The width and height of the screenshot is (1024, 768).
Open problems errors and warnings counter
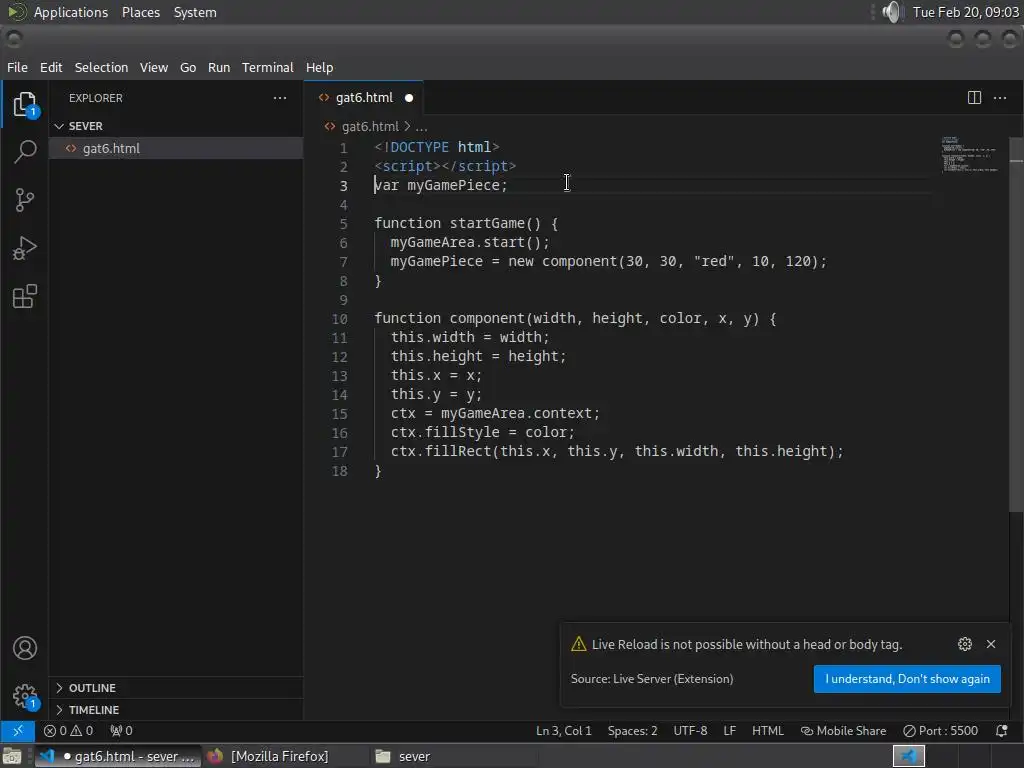point(69,731)
